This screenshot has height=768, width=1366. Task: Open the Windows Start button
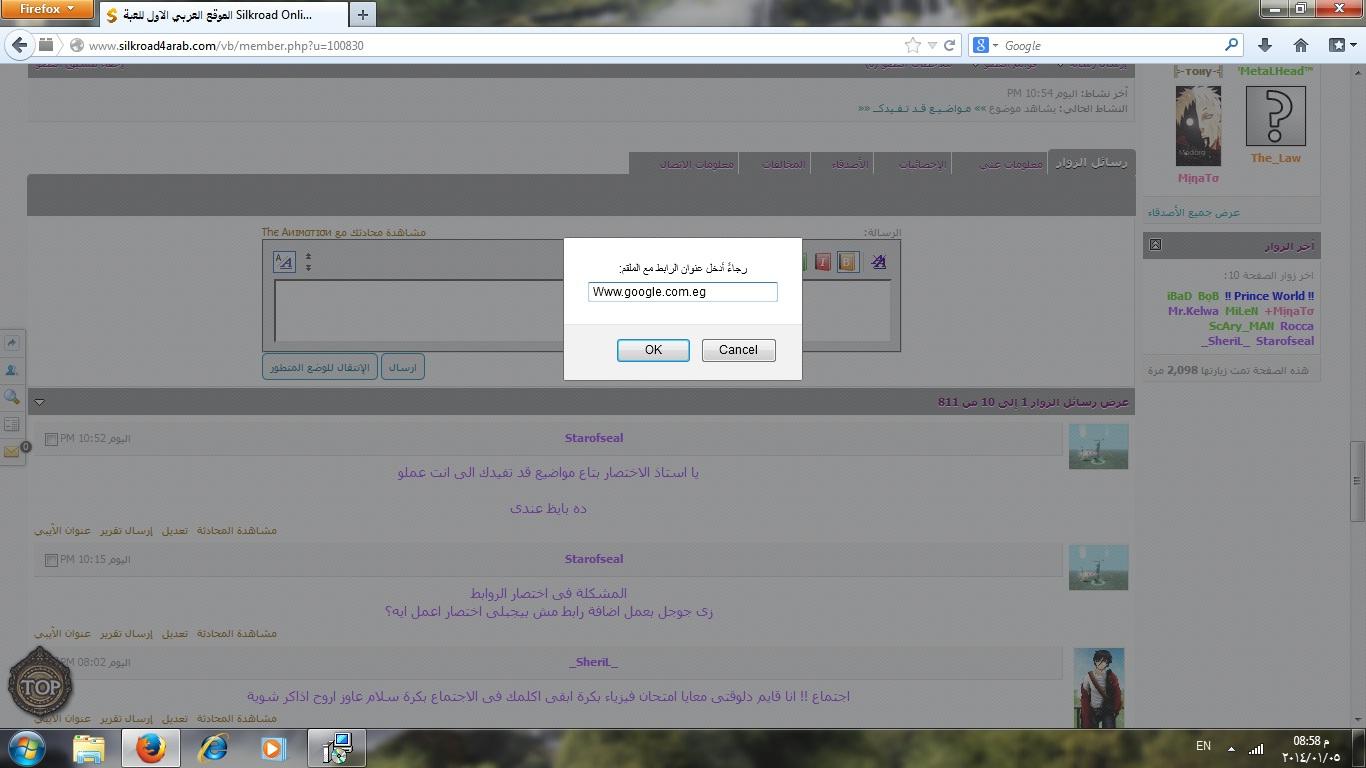(x=26, y=748)
